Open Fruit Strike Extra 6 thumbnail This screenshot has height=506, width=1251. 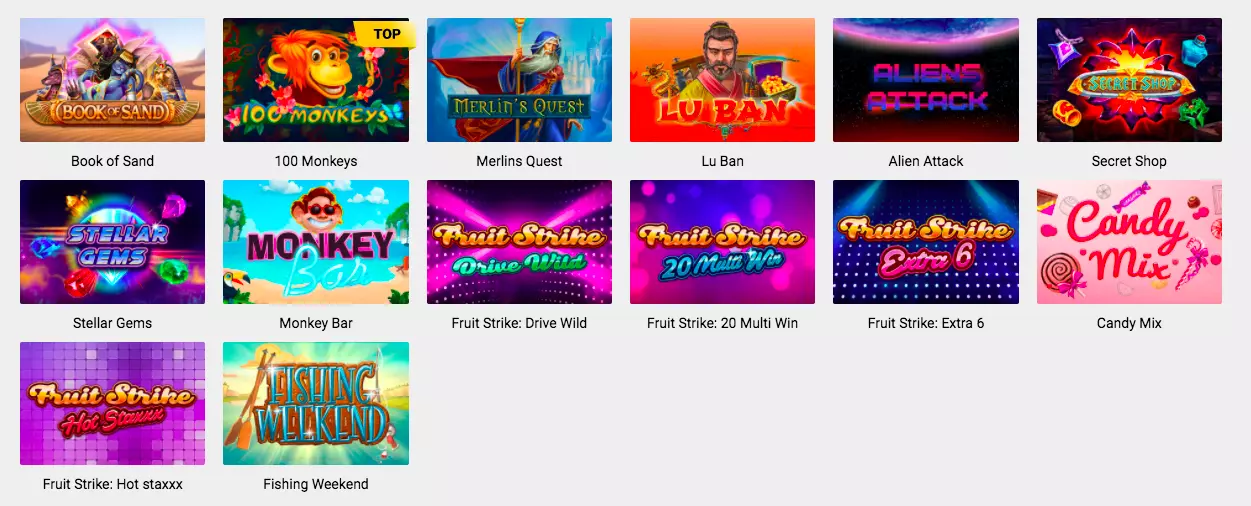tap(926, 242)
